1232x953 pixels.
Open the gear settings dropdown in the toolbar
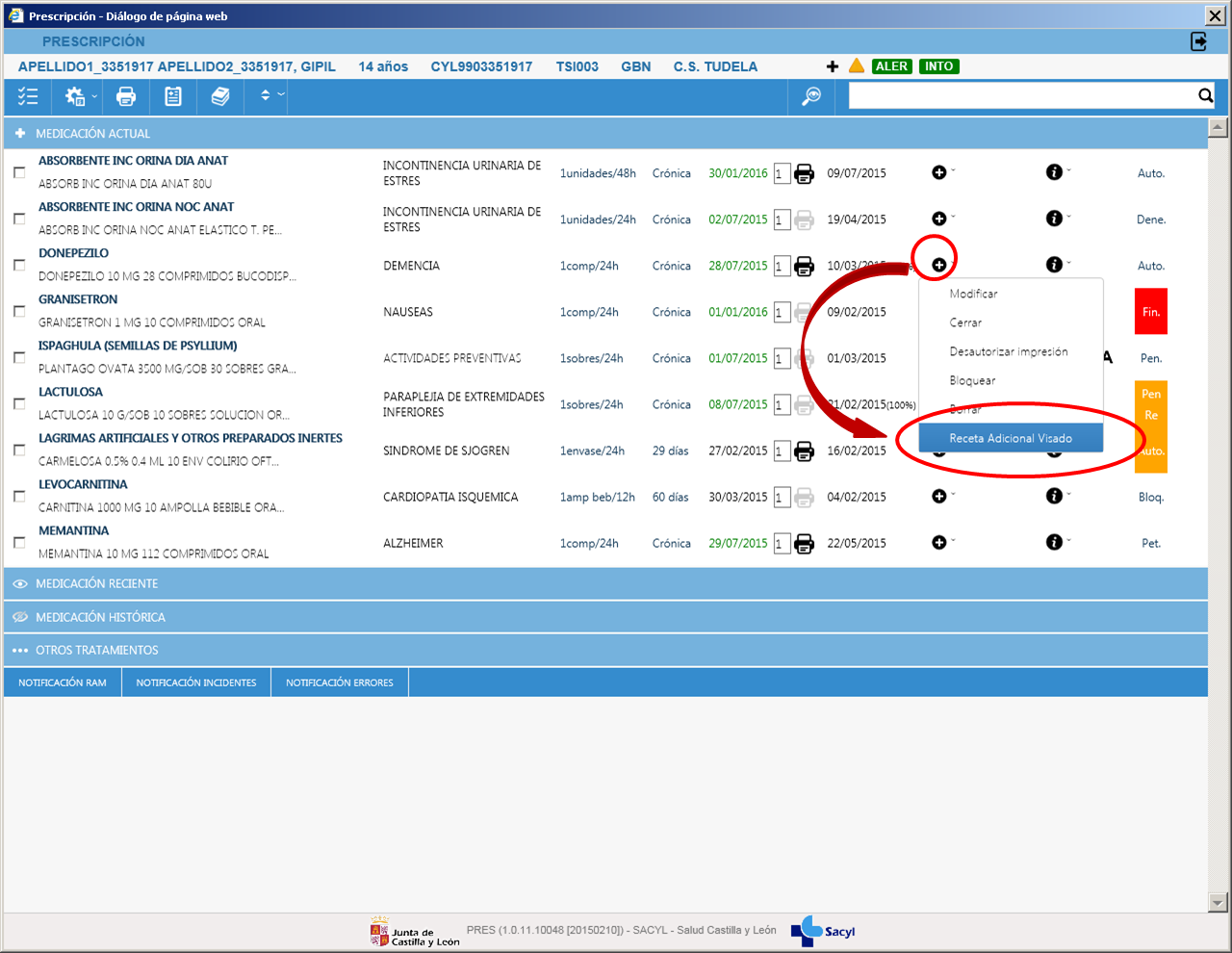pyautogui.click(x=79, y=96)
